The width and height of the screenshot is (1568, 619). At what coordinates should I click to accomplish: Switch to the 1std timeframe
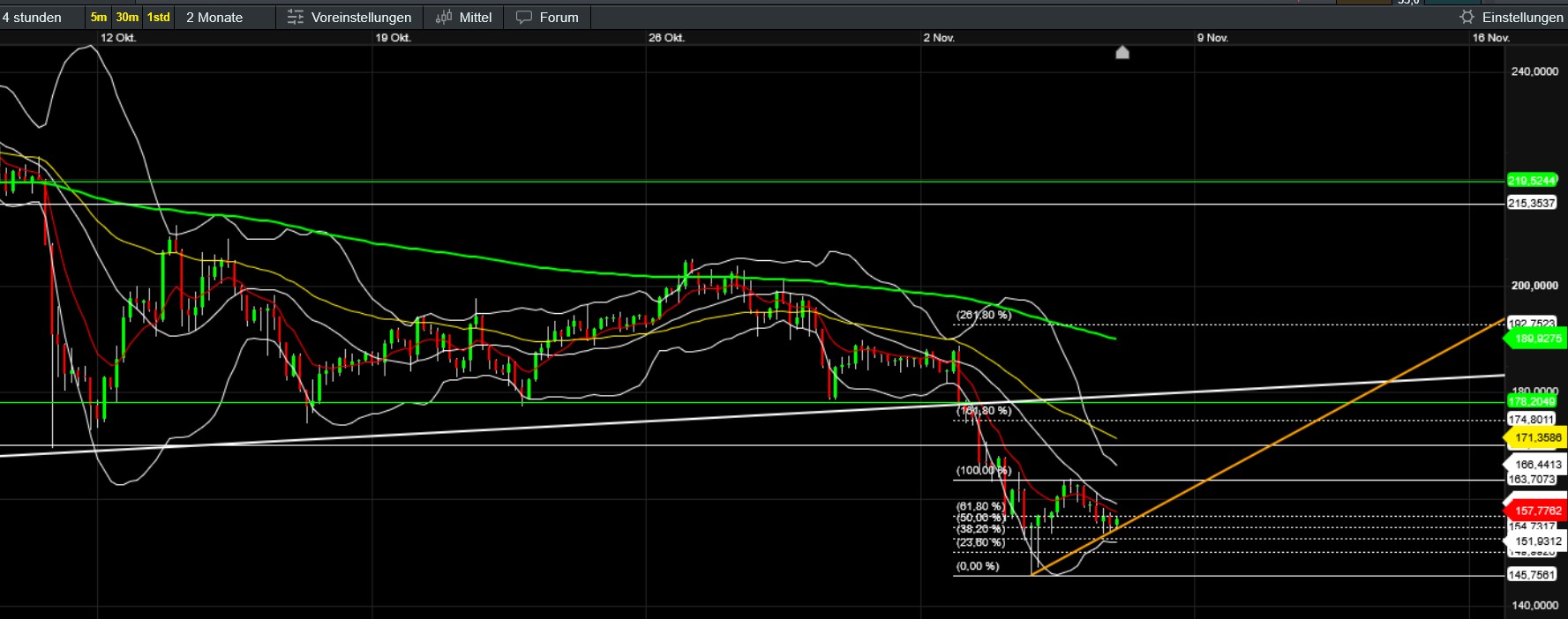tap(159, 17)
